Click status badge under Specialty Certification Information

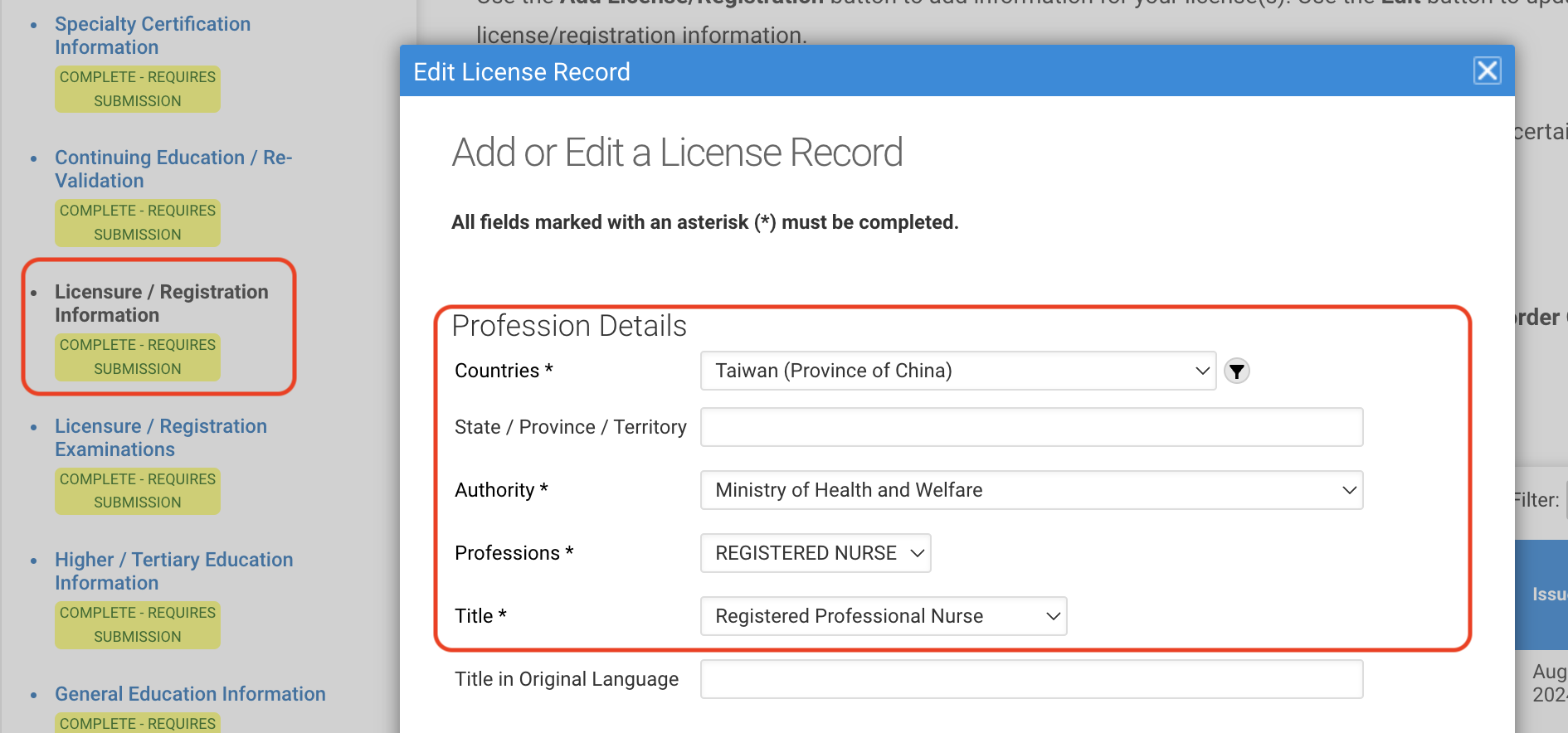138,89
